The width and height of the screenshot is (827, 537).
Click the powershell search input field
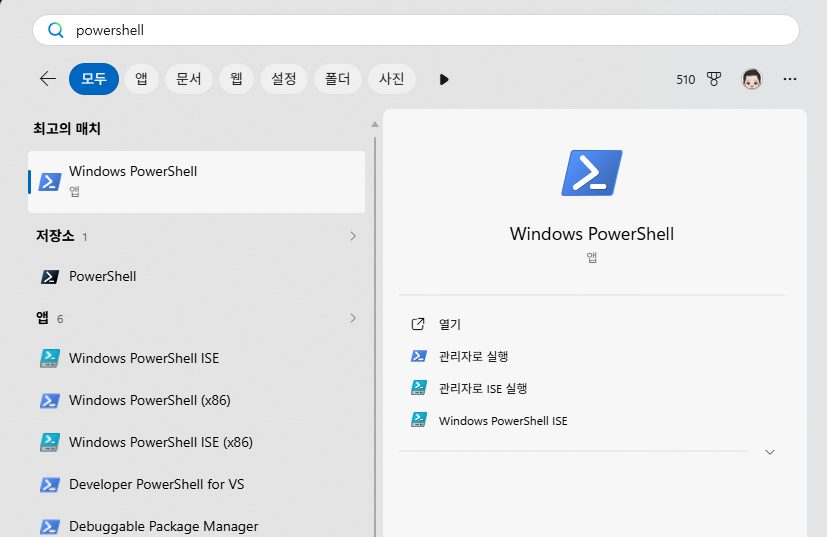[x=416, y=30]
